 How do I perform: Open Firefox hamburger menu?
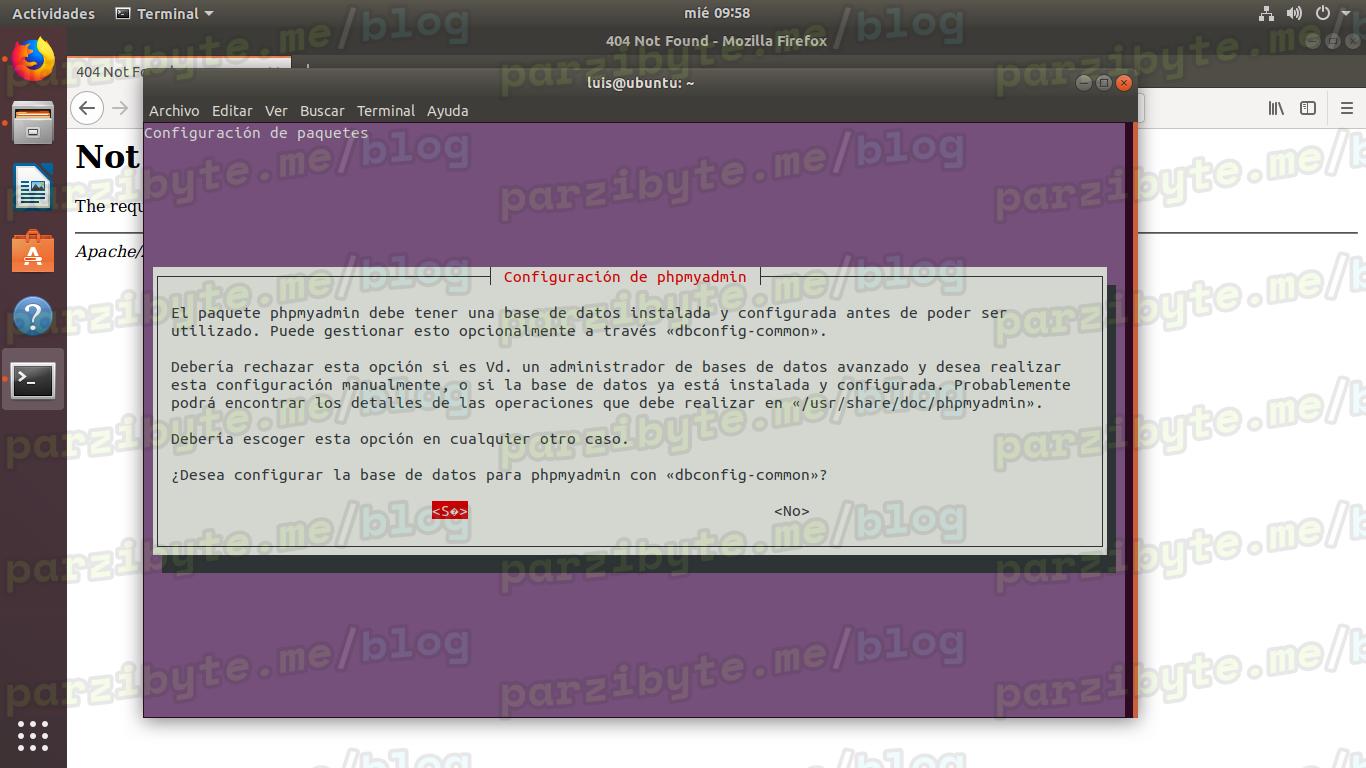pos(1347,108)
